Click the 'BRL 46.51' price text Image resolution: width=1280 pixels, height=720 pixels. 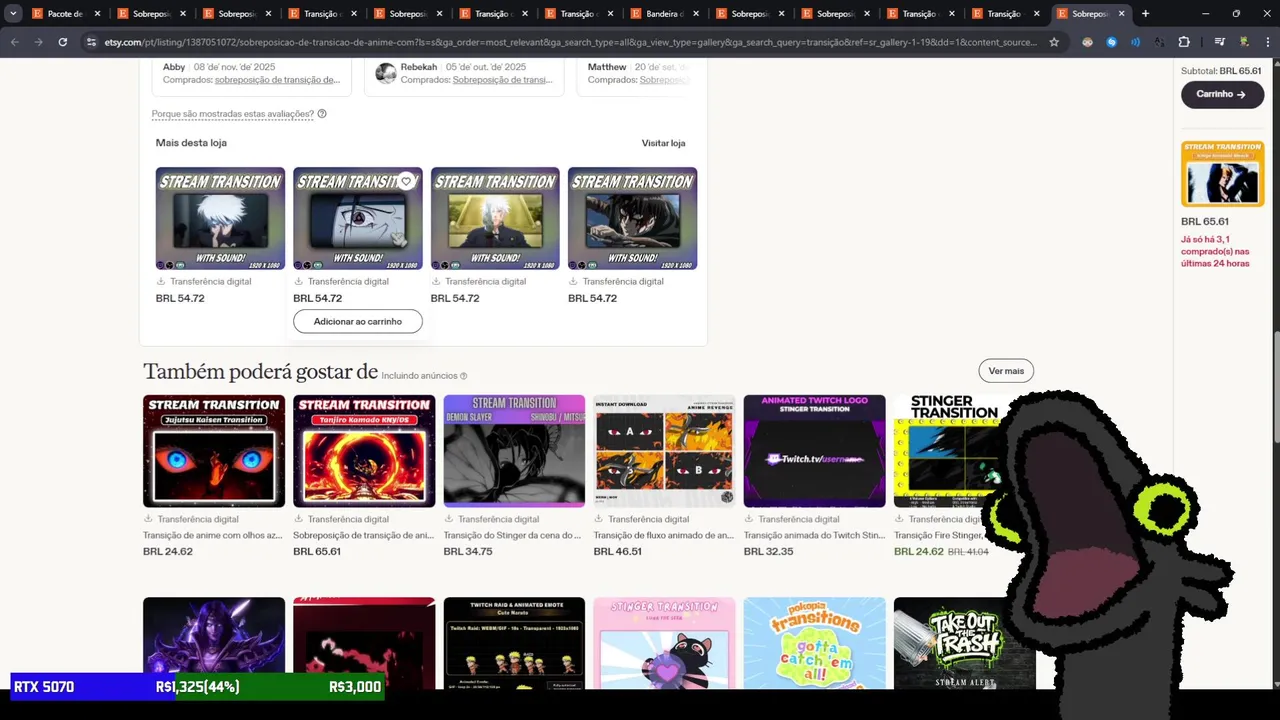618,551
